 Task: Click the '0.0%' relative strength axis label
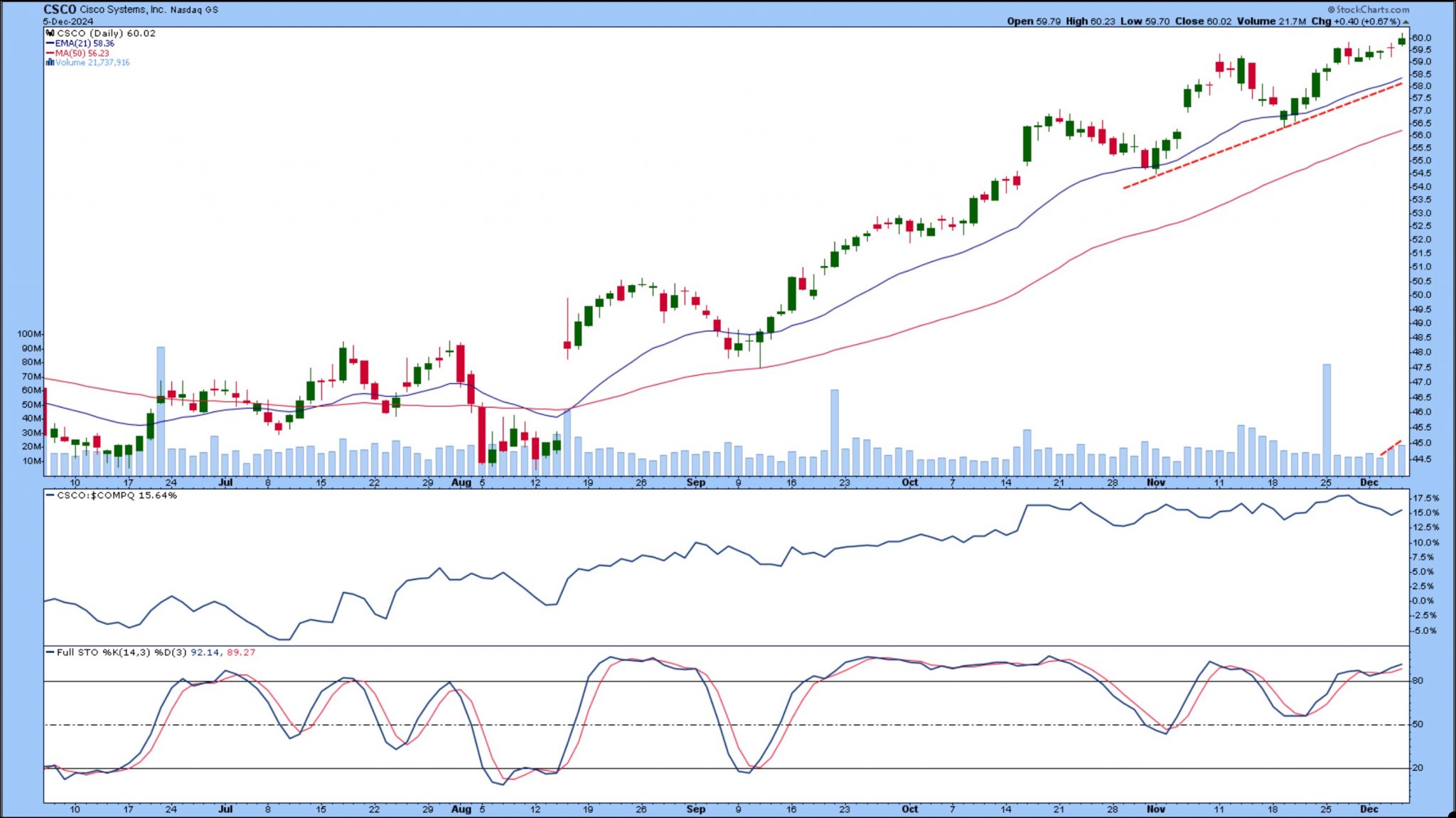tap(1423, 601)
